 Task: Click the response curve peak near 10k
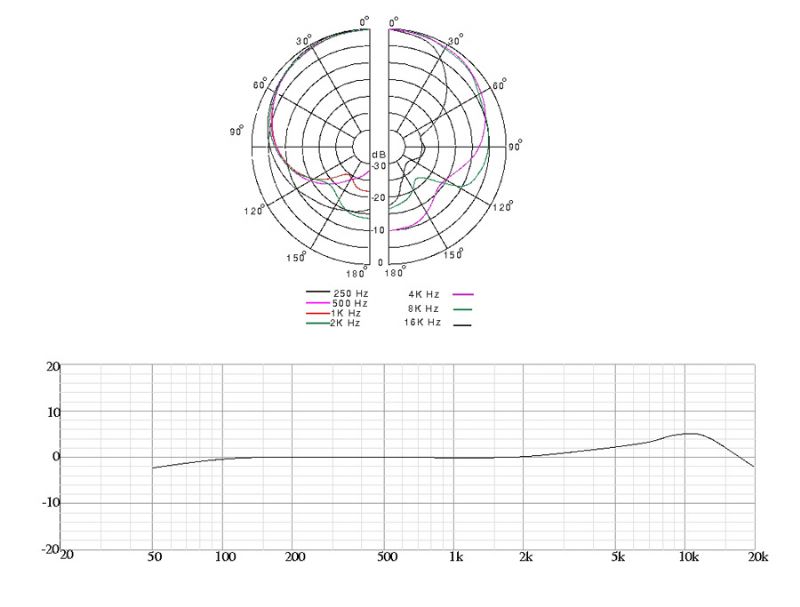(x=688, y=433)
